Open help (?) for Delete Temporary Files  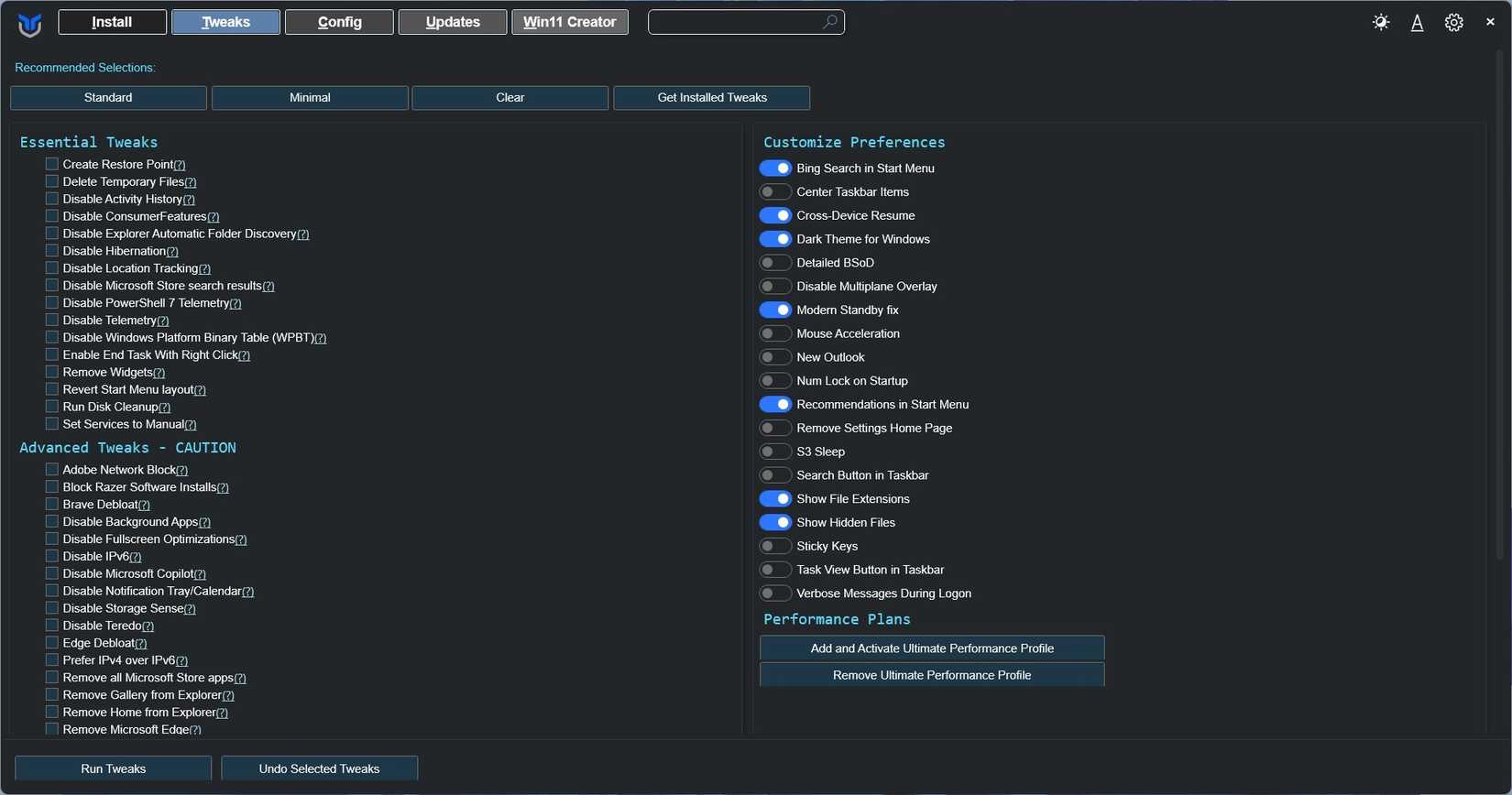tap(191, 182)
